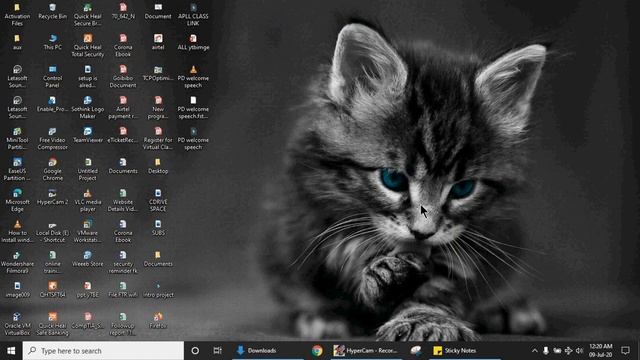Image resolution: width=640 pixels, height=360 pixels.
Task: Open the Airtel payment r... PDF
Action: click(x=123, y=108)
